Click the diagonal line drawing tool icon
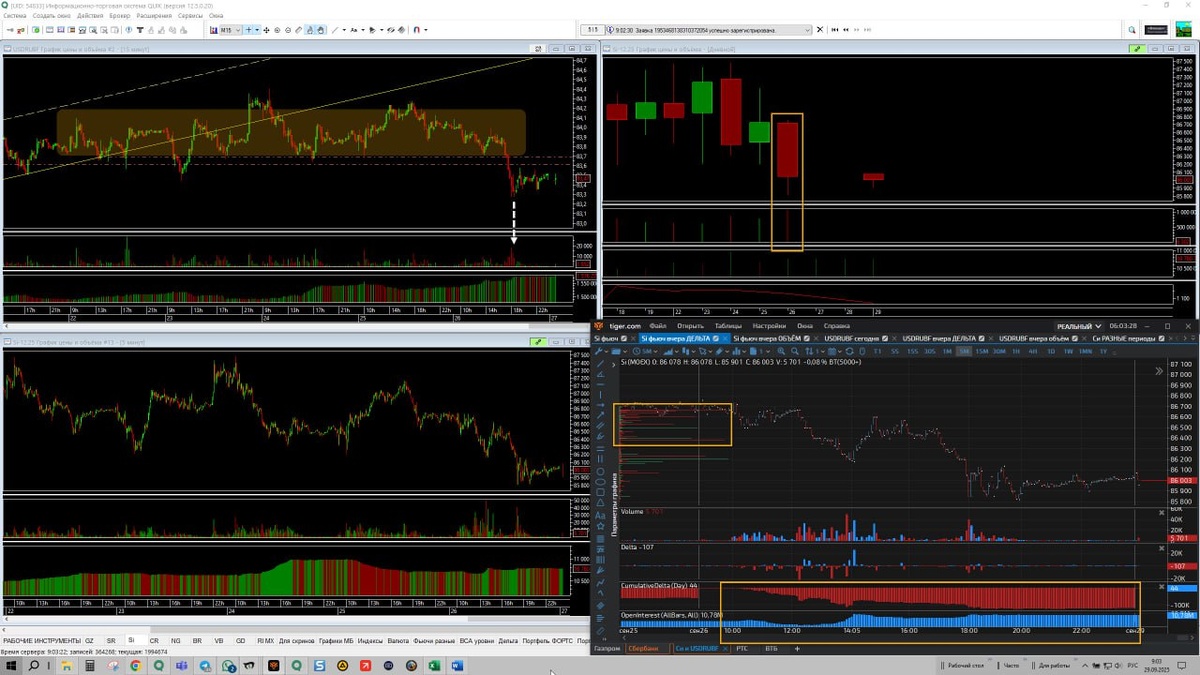Screen dimensions: 1200x675 click(x=335, y=30)
